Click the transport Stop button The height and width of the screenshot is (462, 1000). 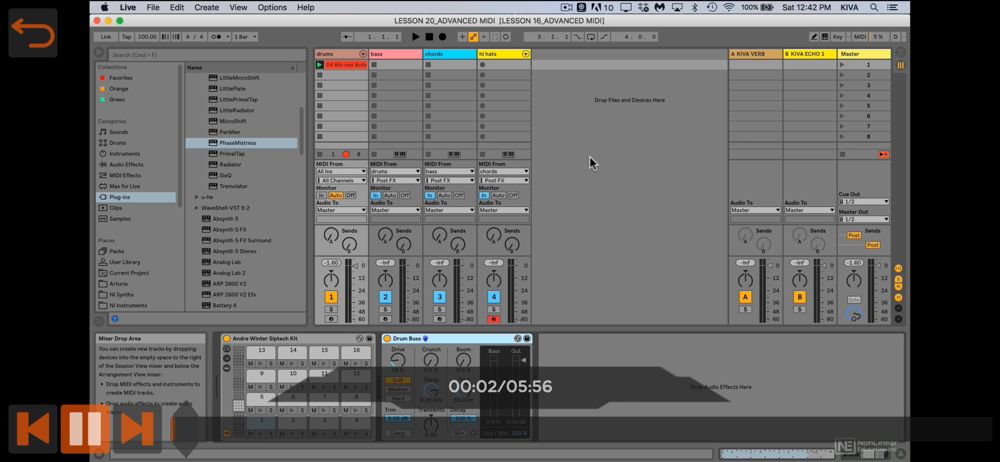429,37
